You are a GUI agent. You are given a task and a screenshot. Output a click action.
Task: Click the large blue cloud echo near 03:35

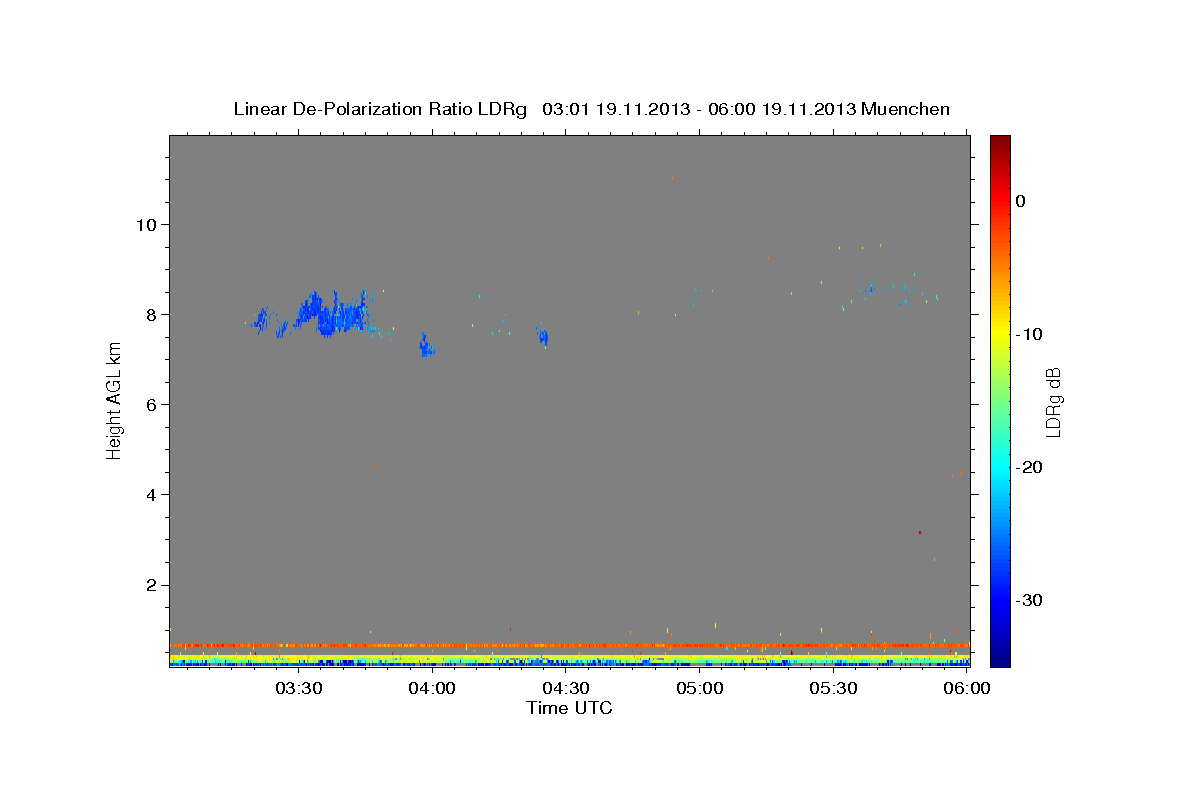[330, 314]
